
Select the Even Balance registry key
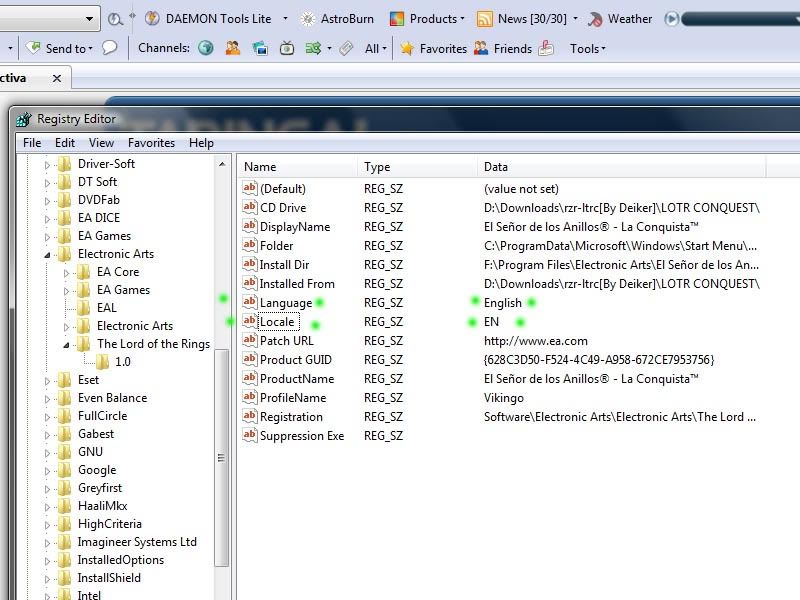coord(112,397)
